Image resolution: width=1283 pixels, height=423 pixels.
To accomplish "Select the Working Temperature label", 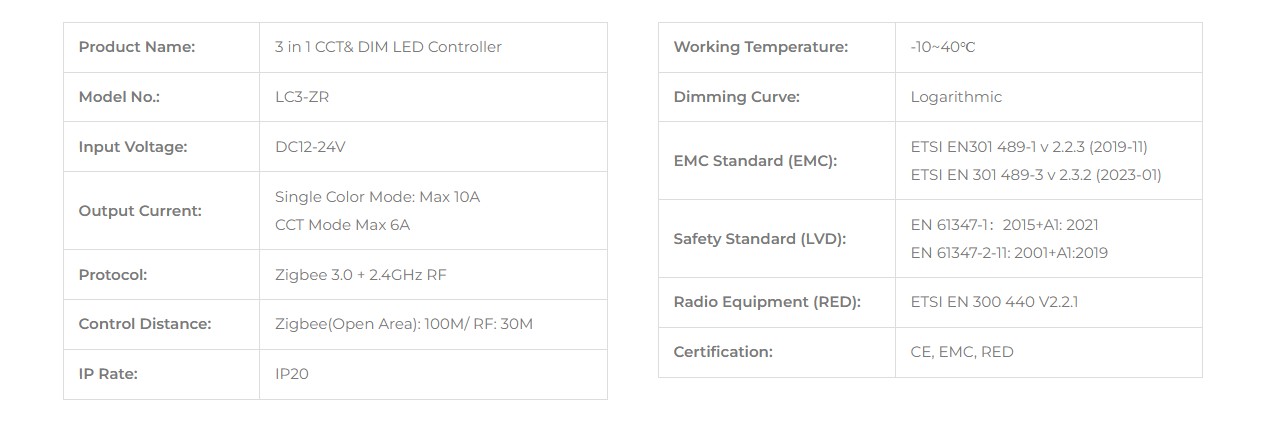I will (x=760, y=47).
